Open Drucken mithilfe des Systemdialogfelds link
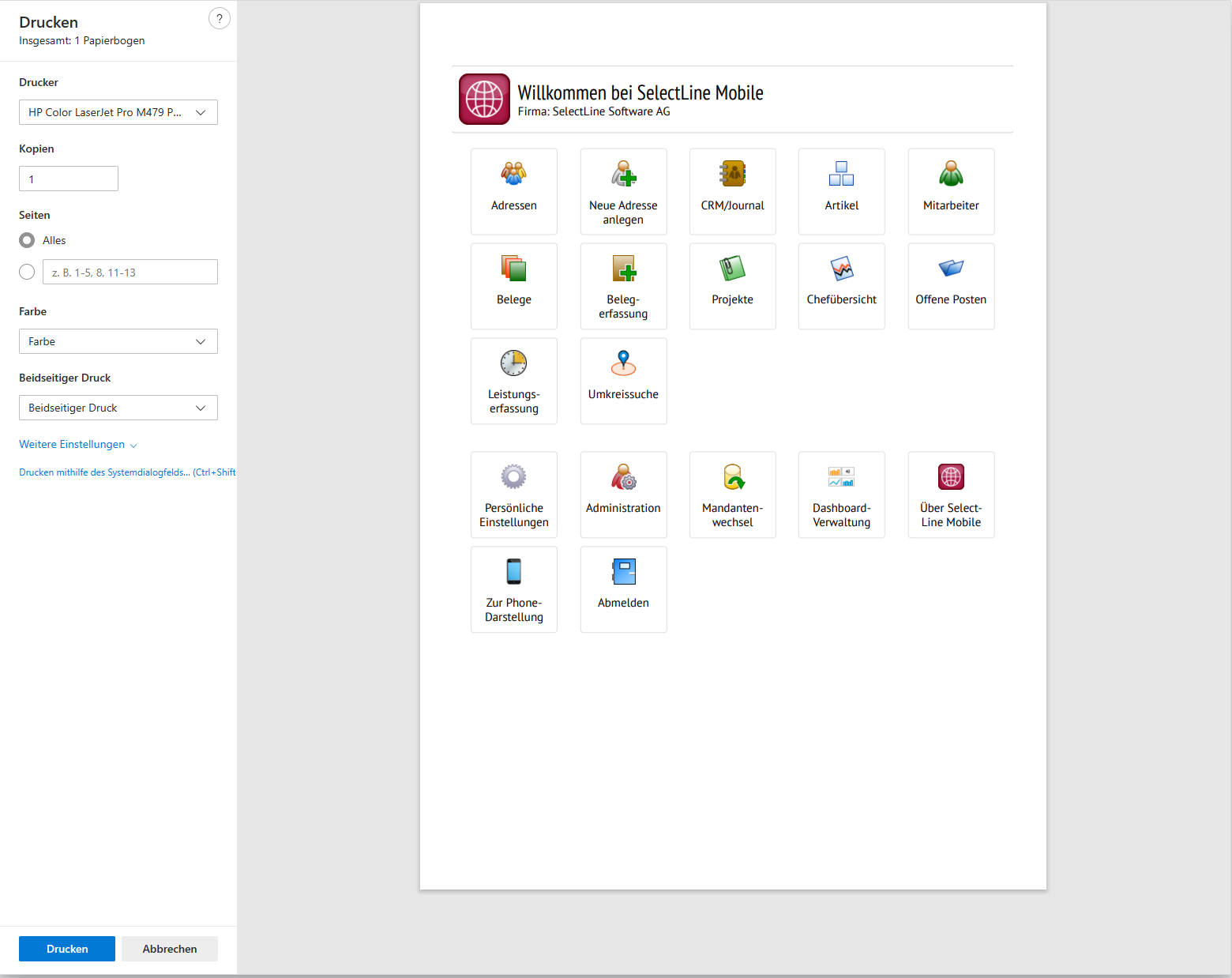Screen dimensions: 1232x978 coord(127,472)
